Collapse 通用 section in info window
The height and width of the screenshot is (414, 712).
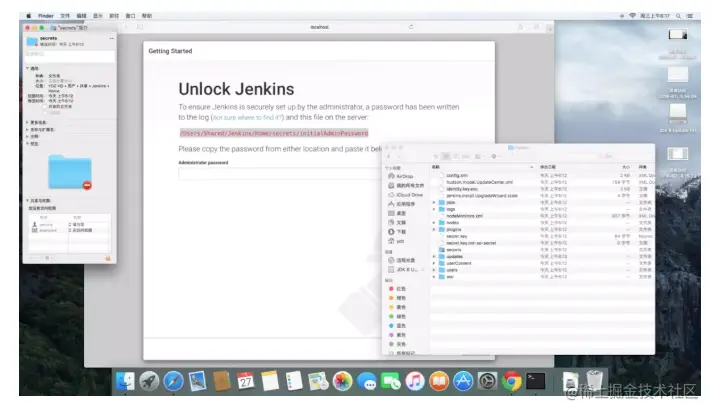click(x=28, y=69)
